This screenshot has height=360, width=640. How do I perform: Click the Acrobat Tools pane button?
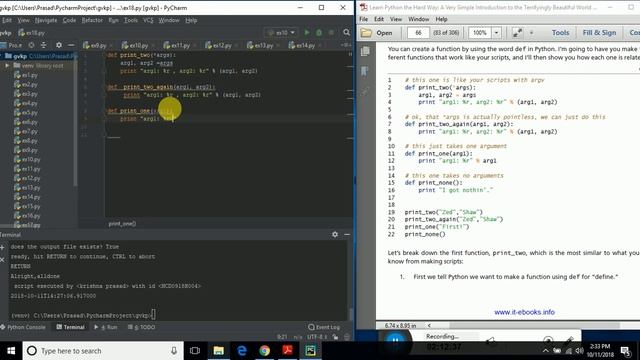tap(560, 33)
